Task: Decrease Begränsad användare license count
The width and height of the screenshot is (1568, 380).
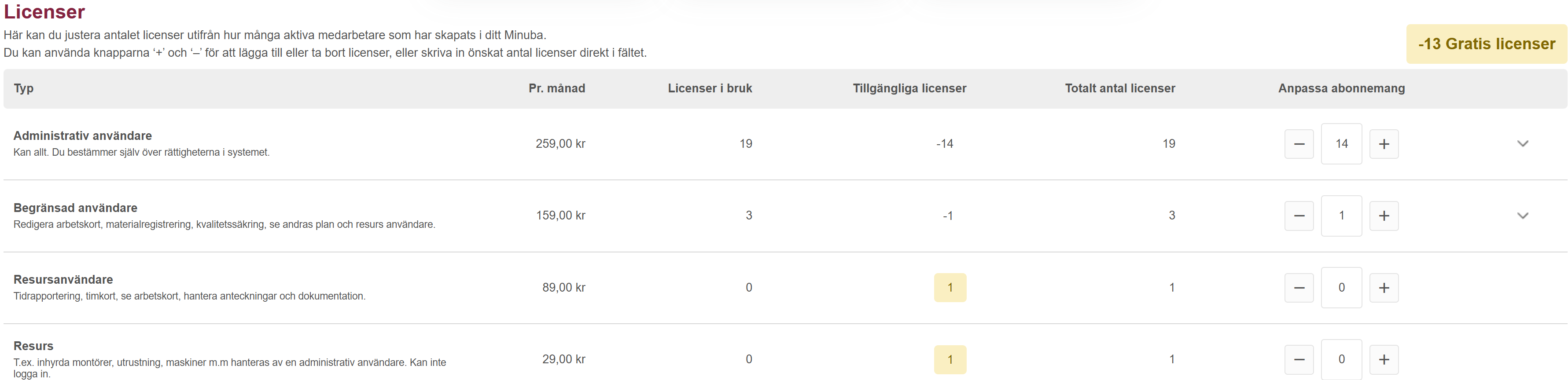Action: coord(1298,216)
